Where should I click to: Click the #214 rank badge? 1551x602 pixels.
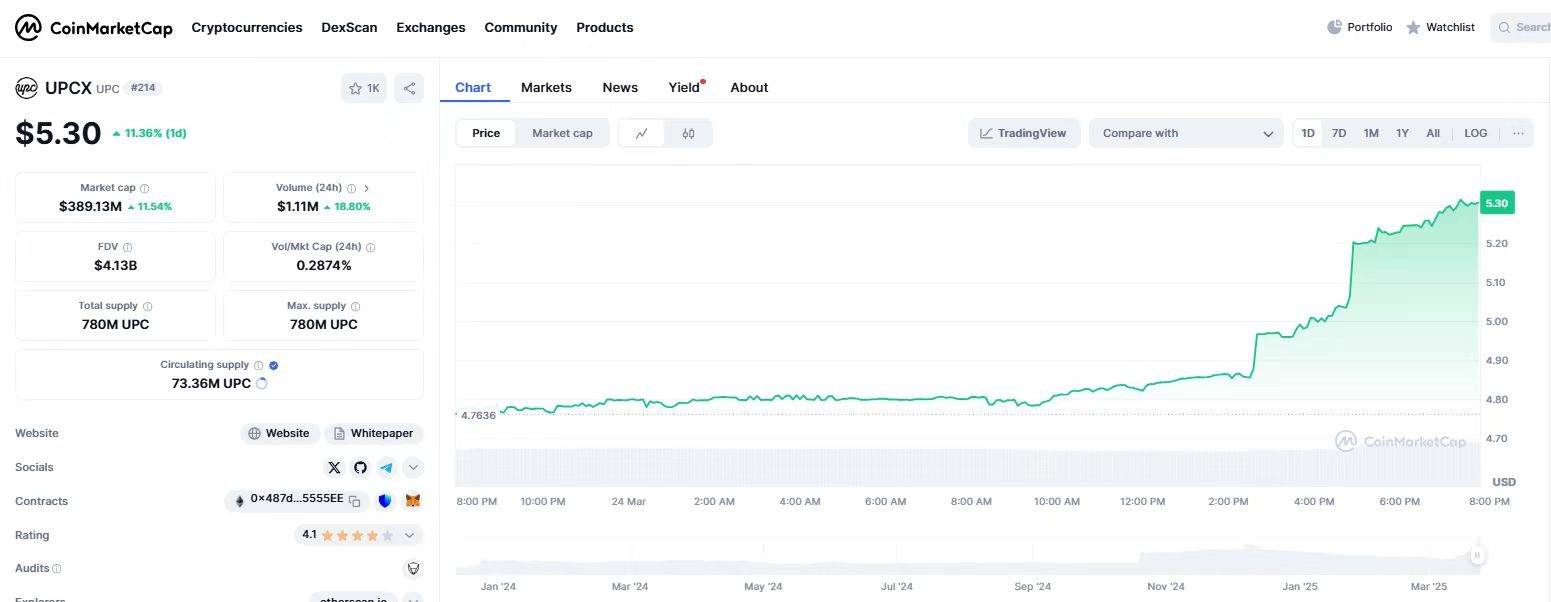click(144, 88)
